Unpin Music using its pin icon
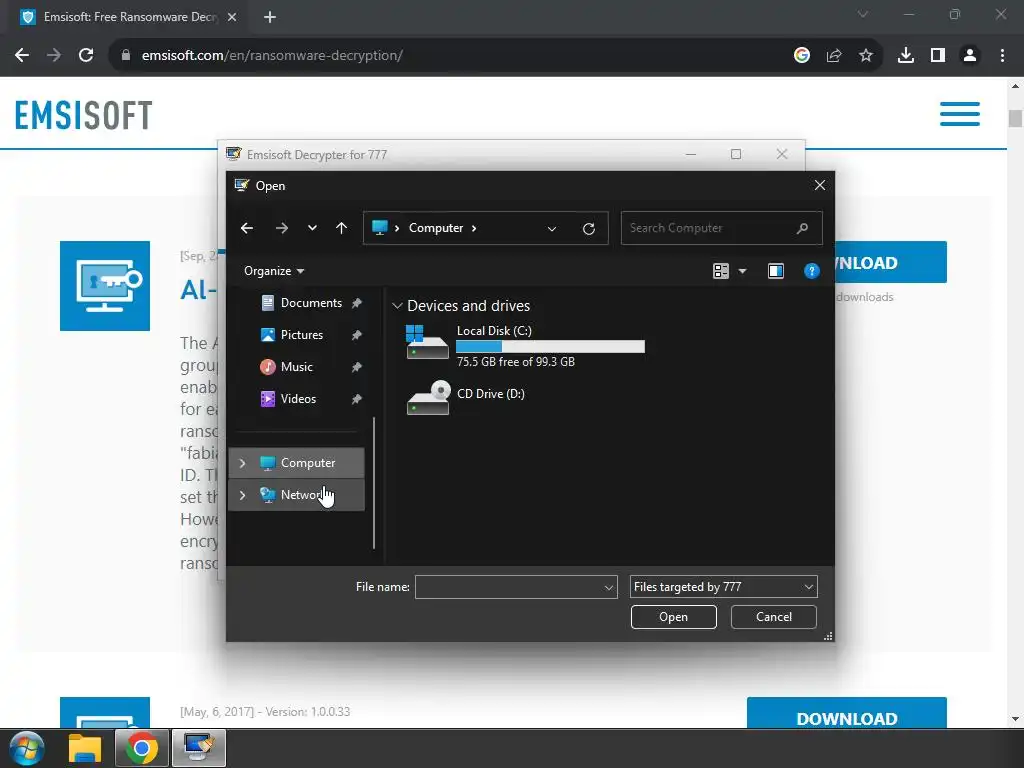The height and width of the screenshot is (768, 1024). click(x=357, y=367)
